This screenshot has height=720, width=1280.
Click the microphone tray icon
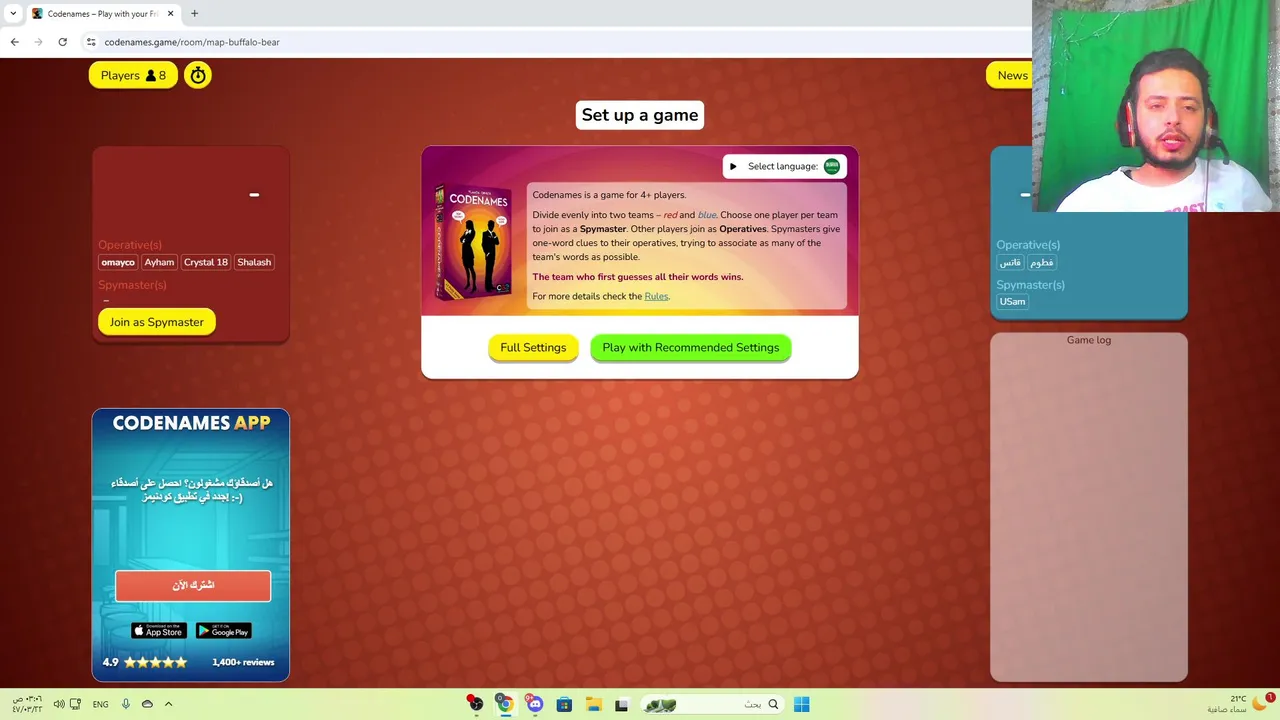[x=126, y=704]
